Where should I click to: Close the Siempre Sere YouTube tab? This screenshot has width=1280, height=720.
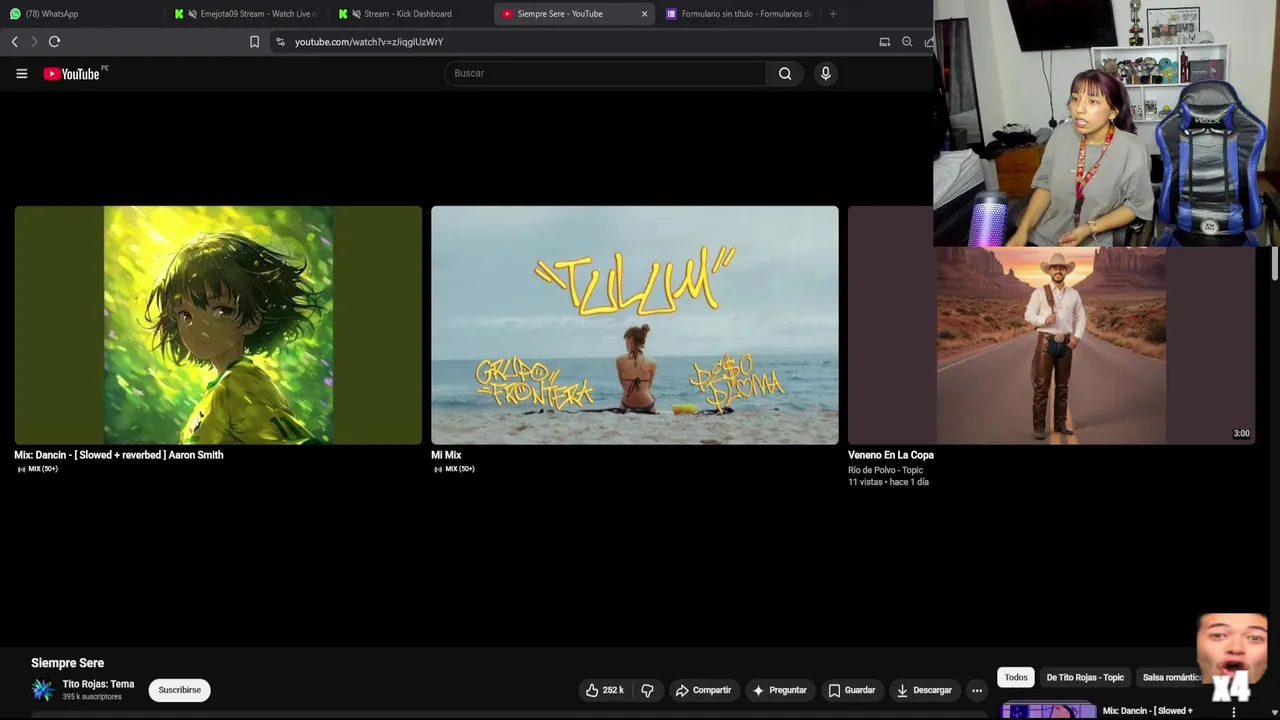tap(644, 14)
